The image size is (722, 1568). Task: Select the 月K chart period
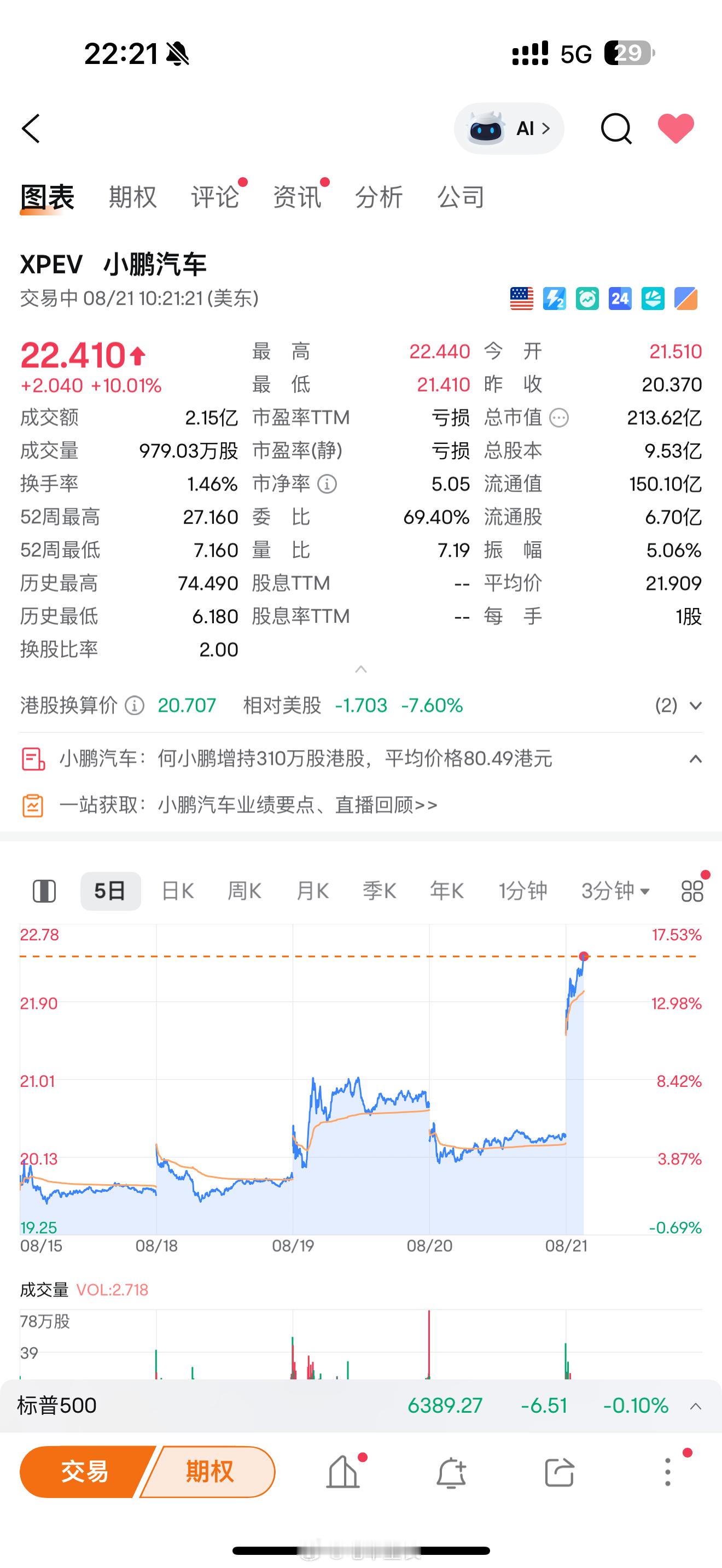[x=312, y=891]
